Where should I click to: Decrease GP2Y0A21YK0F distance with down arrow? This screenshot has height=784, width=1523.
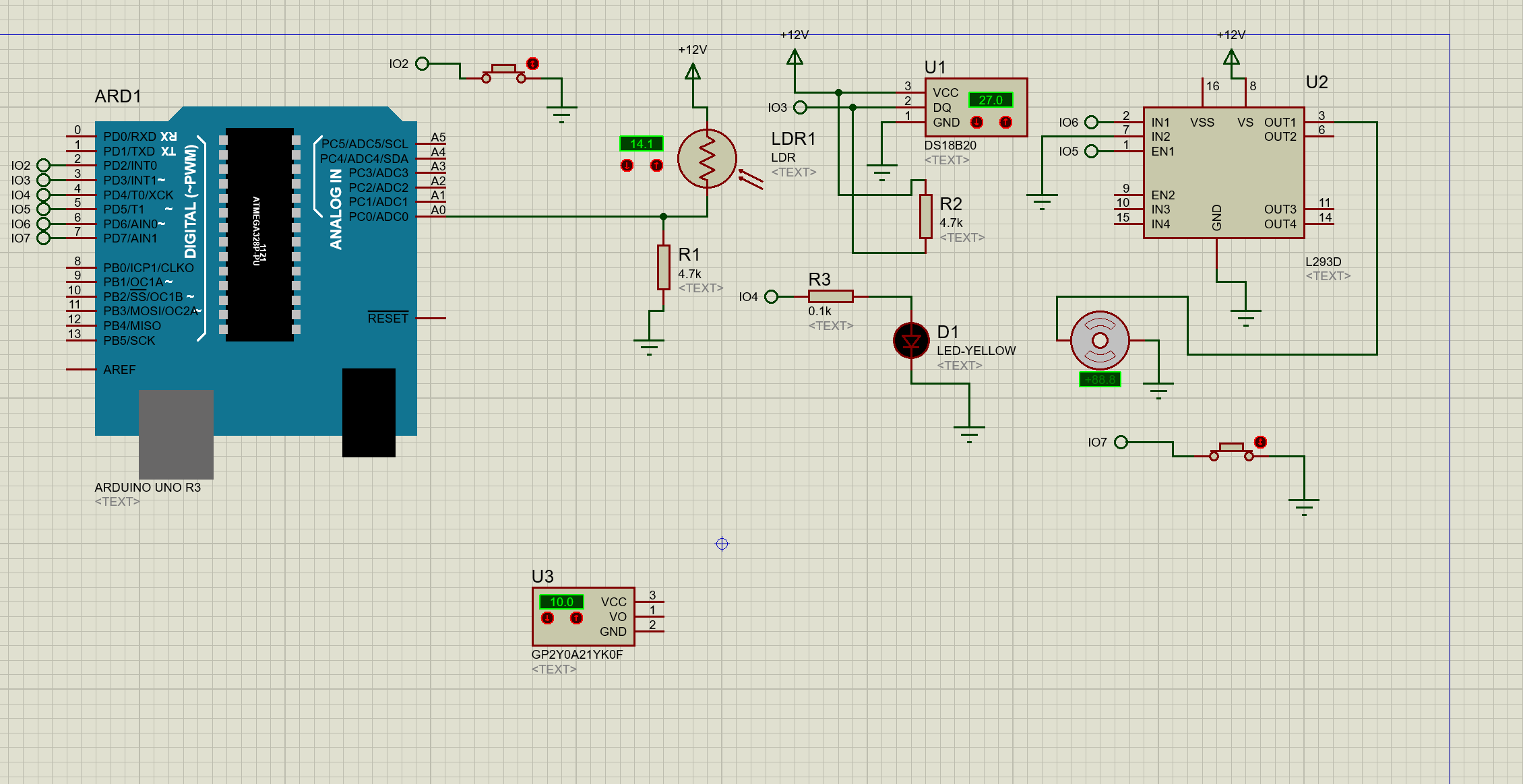point(547,618)
